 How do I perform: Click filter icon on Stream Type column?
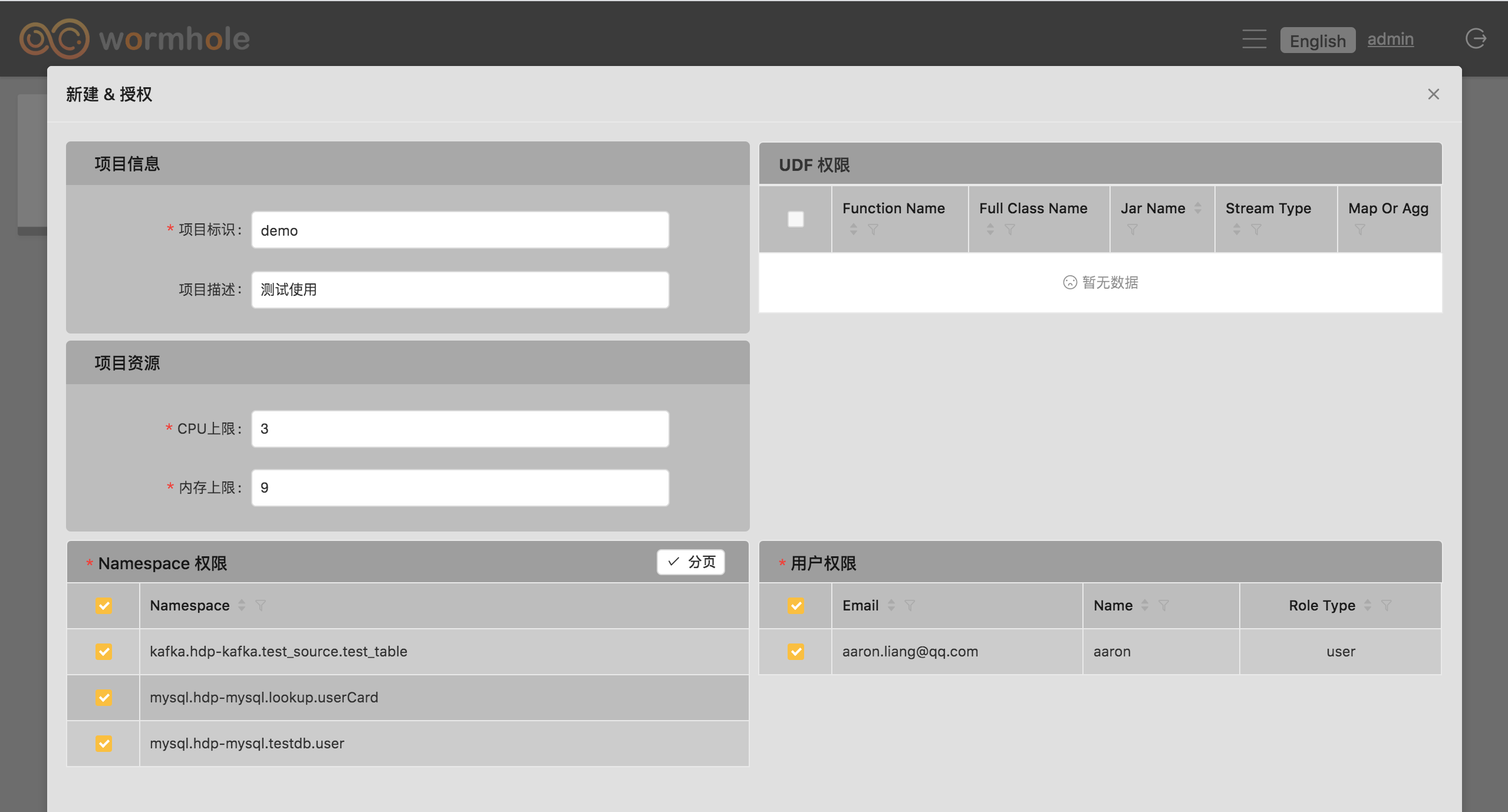(x=1256, y=229)
